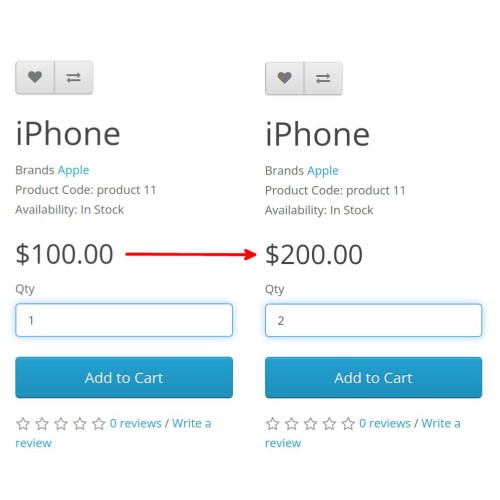This screenshot has height=500, width=500.
Task: Click the compare arrows icon on left product
Action: point(73,78)
